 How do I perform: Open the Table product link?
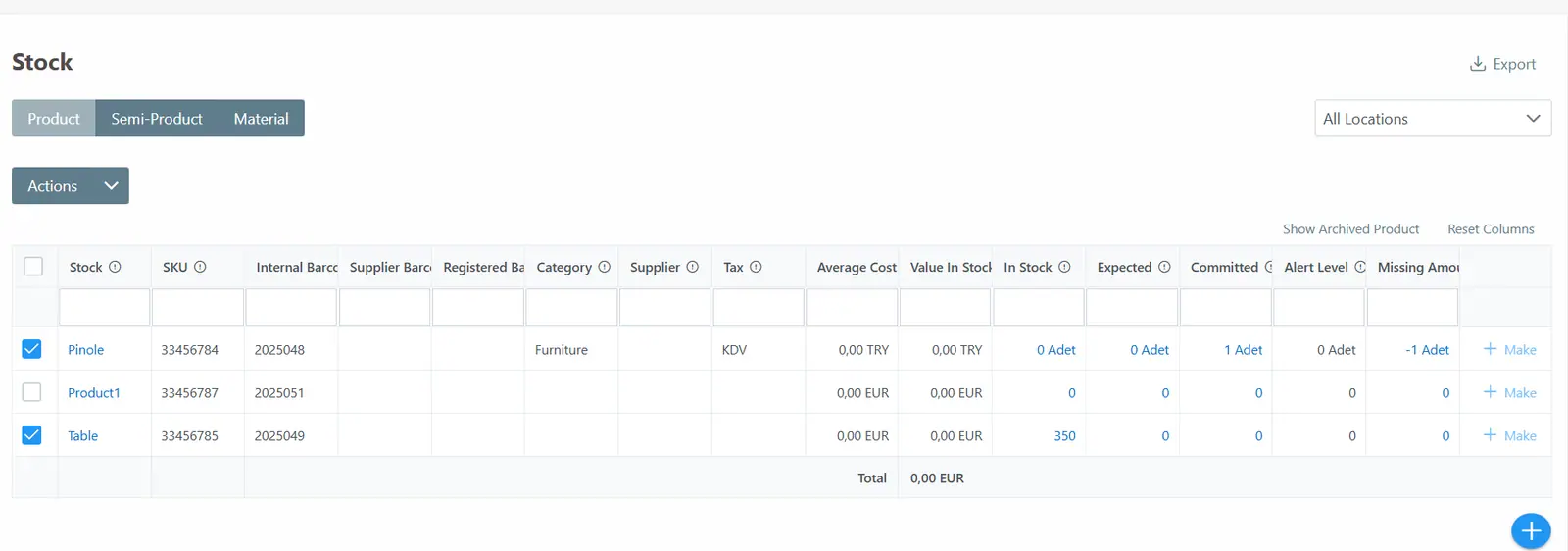[x=82, y=436]
